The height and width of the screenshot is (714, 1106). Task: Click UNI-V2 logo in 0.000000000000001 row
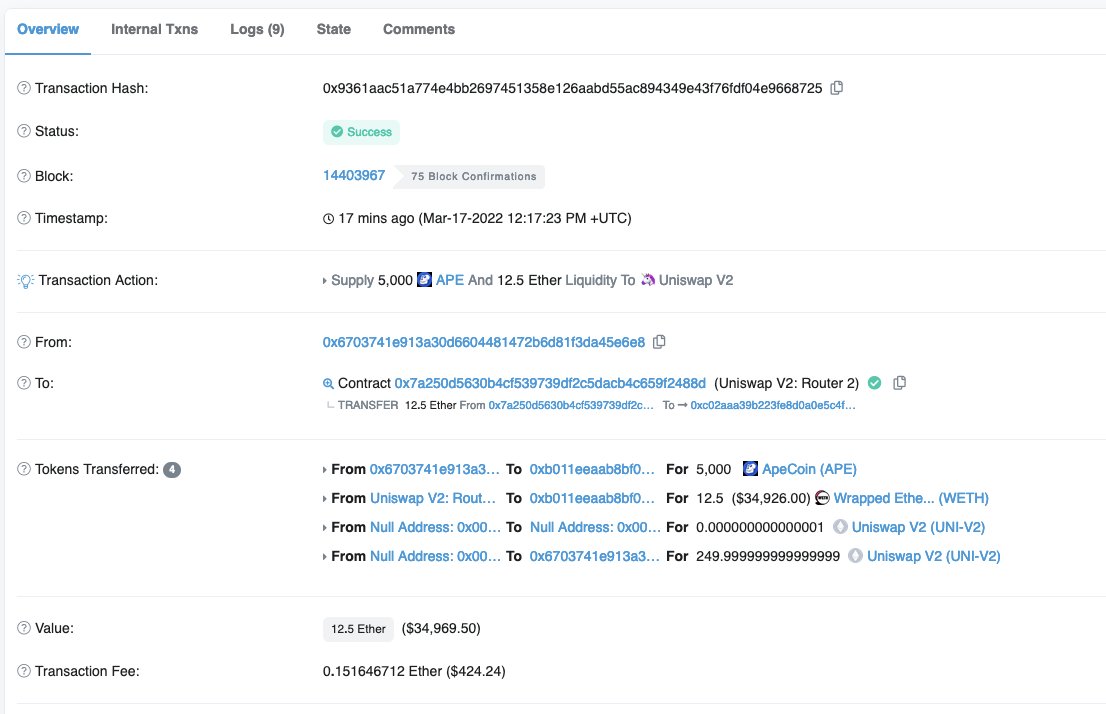coord(840,527)
